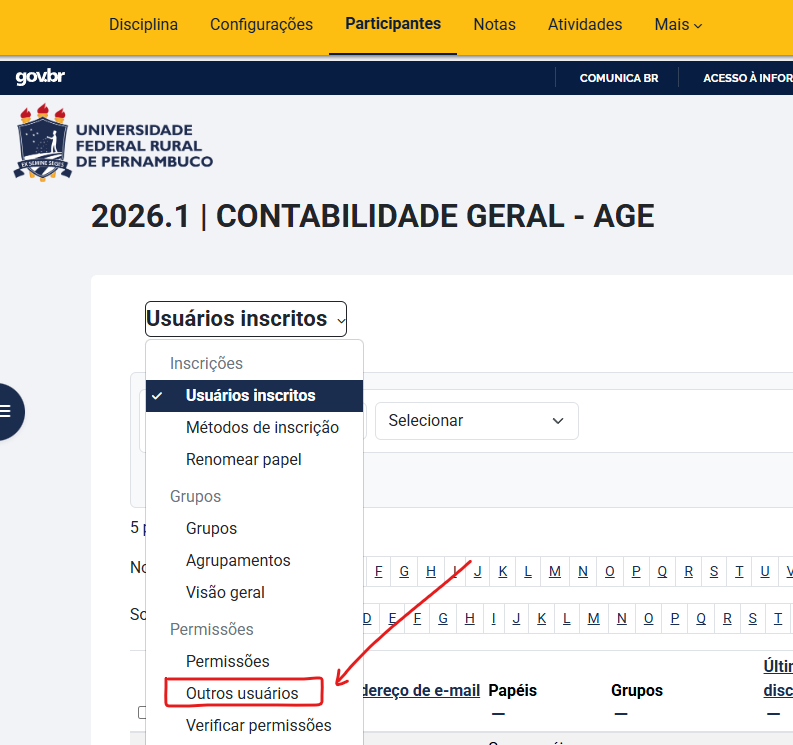Screen dimensions: 793x745
Task: Filter surname by letter Q
Action: click(701, 618)
